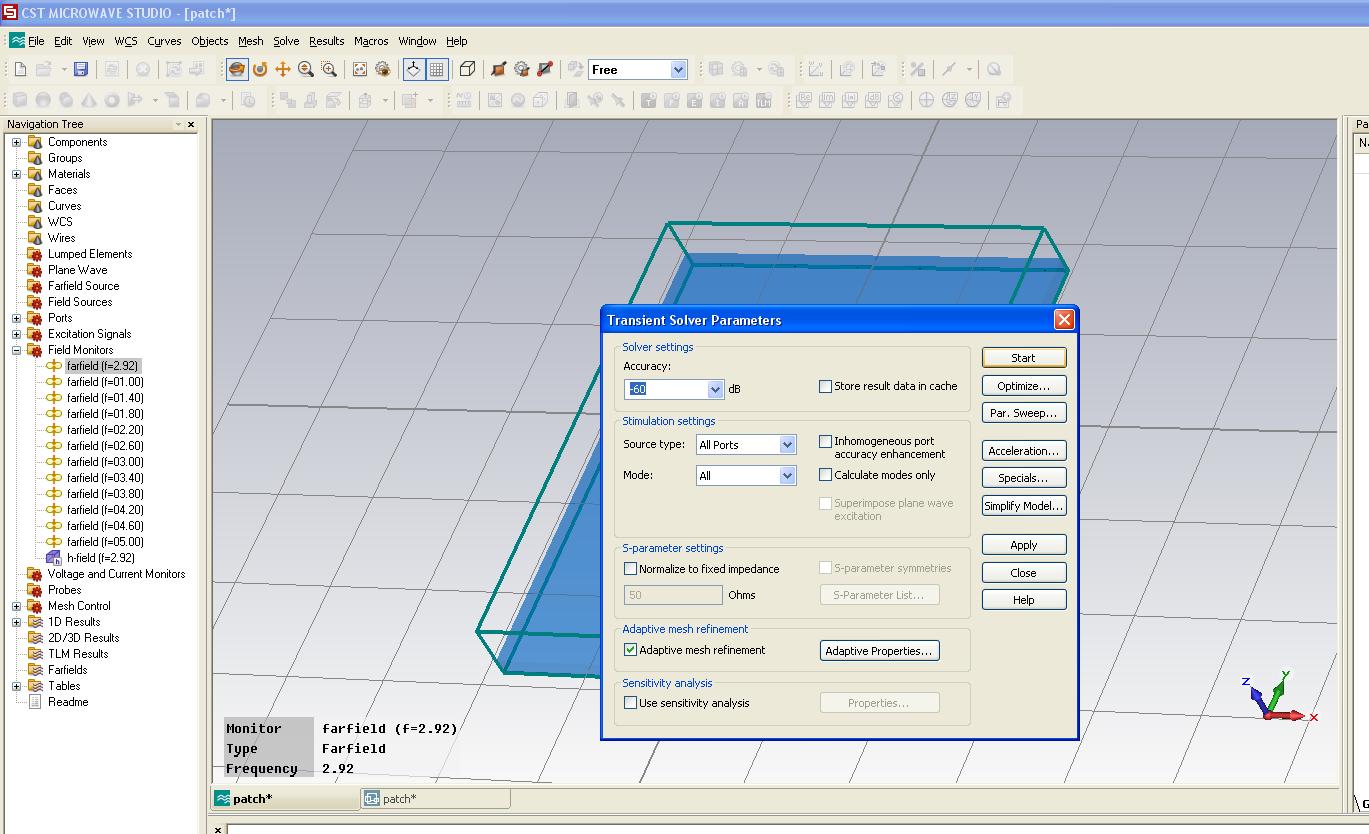Open Adaptive Properties settings
Viewport: 1369px width, 834px height.
coord(879,651)
